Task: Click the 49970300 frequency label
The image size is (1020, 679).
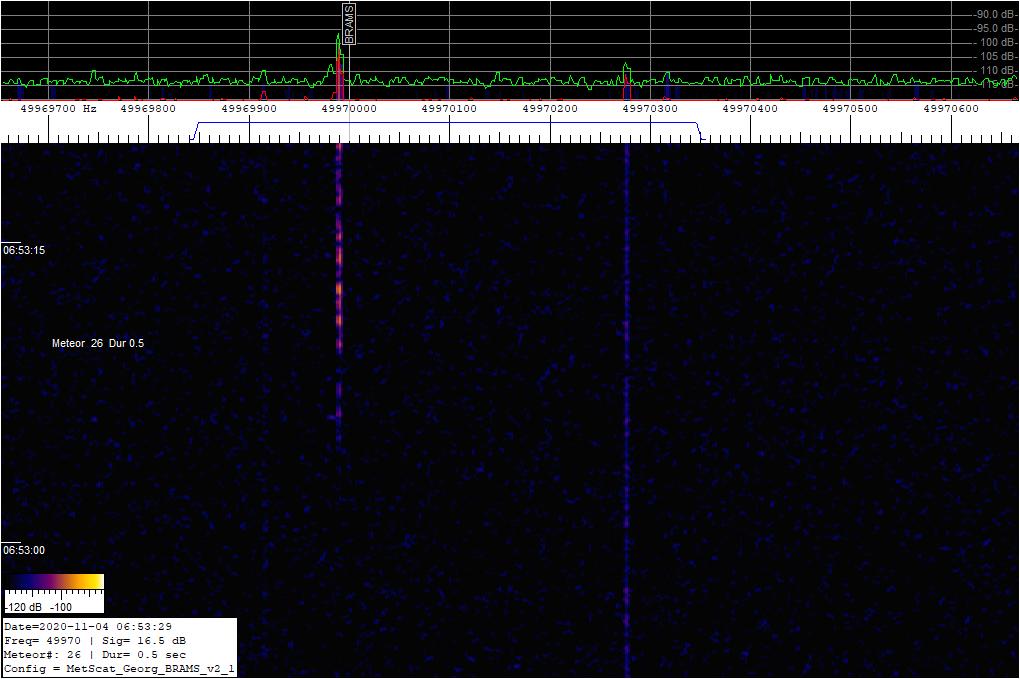Action: pos(650,109)
